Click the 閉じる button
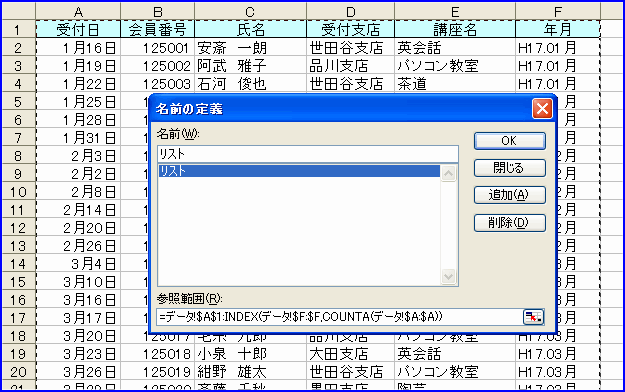 (509, 168)
